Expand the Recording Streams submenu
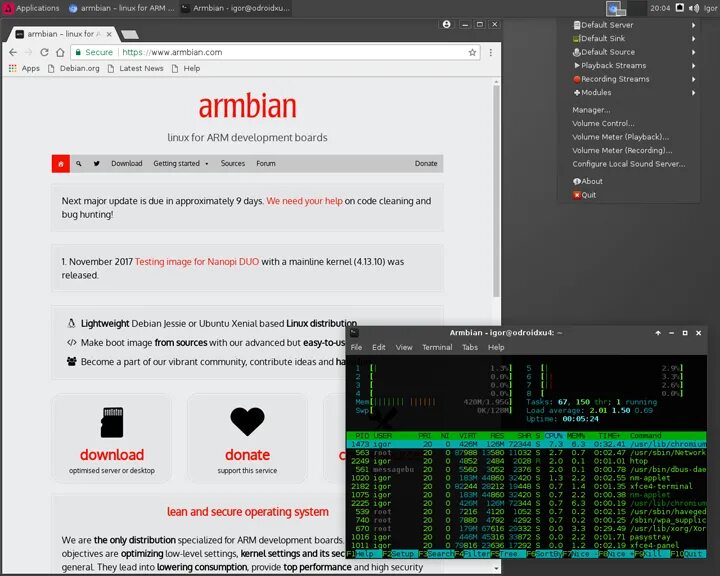This screenshot has width=720, height=576. pos(629,79)
